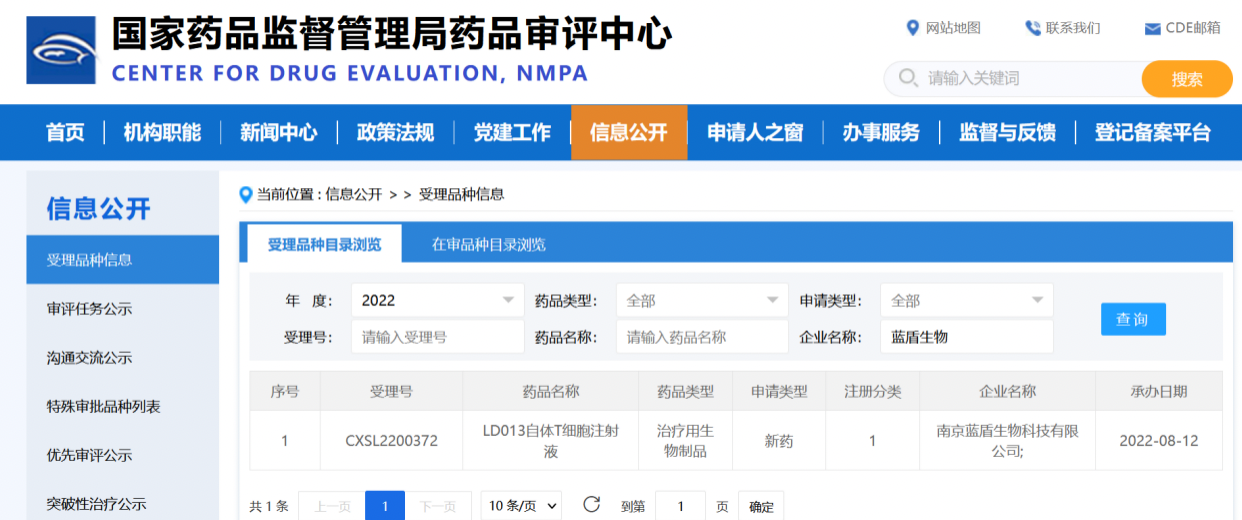The width and height of the screenshot is (1242, 520).
Task: Click the 当前位置 location pin icon
Action: 246,194
